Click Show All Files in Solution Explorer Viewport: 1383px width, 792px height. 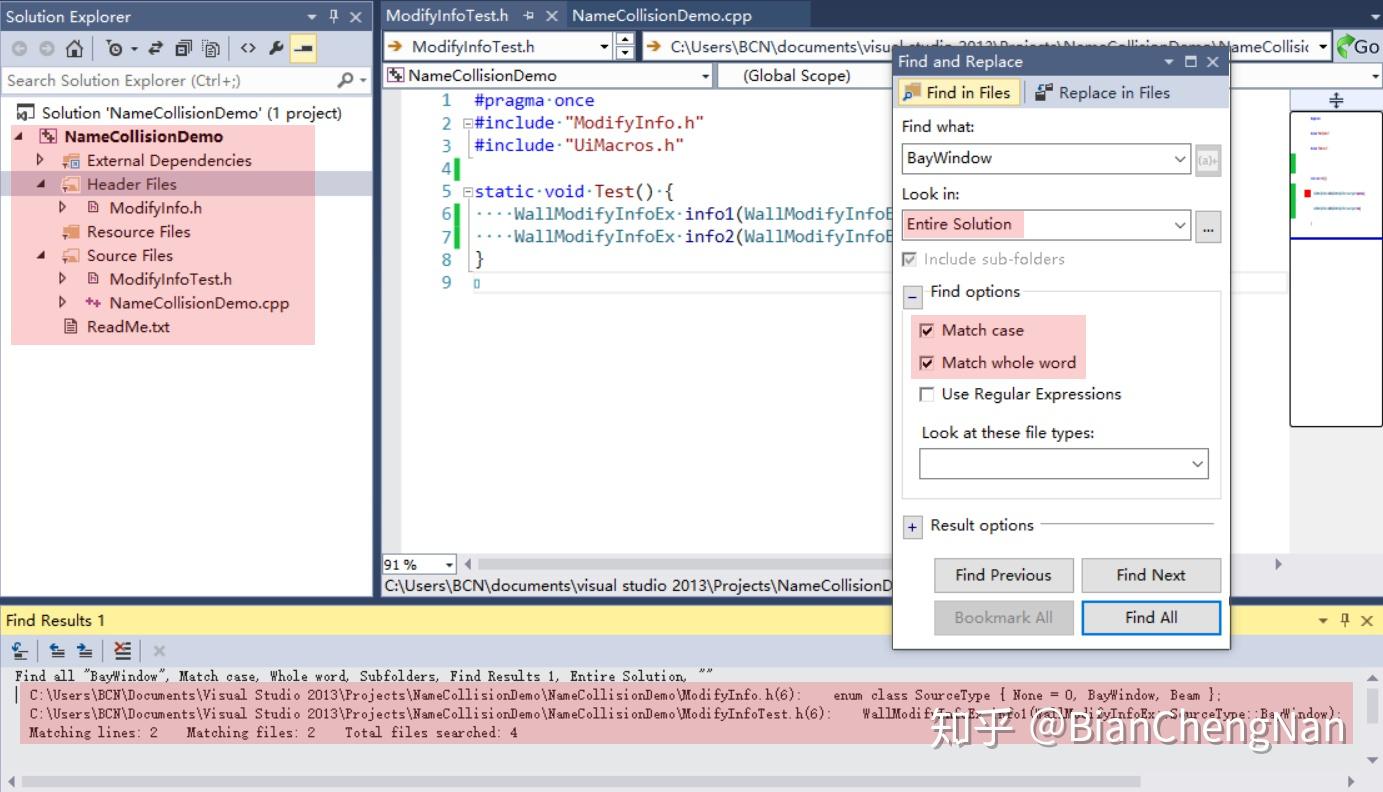pyautogui.click(x=211, y=47)
